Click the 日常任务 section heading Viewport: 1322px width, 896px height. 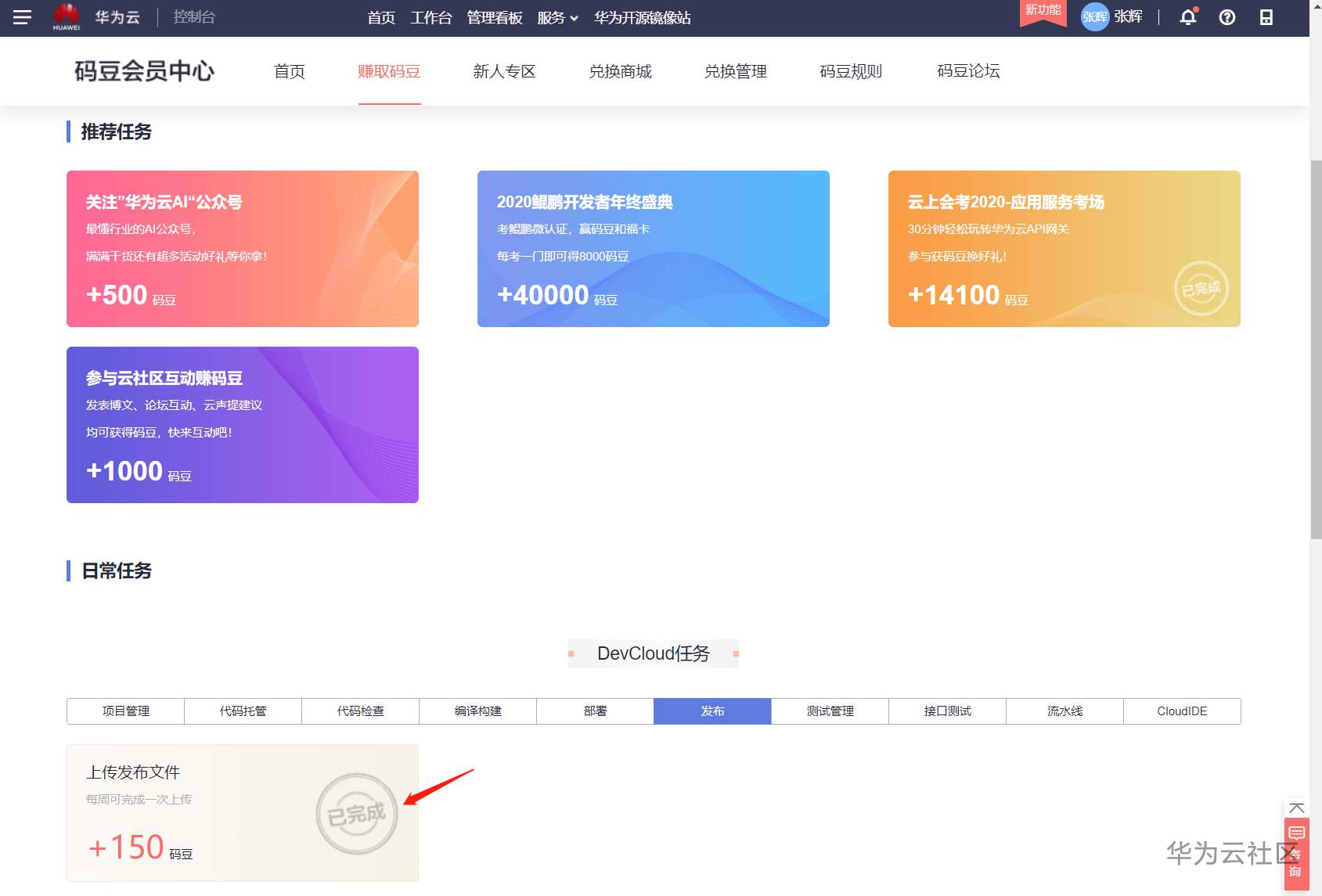point(117,570)
